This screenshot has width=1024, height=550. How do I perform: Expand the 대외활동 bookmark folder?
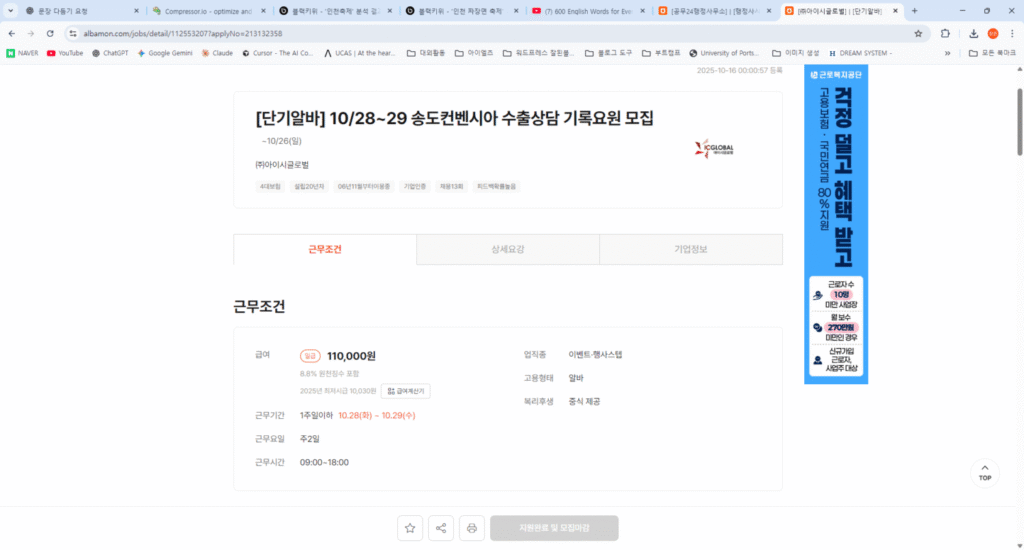click(426, 53)
